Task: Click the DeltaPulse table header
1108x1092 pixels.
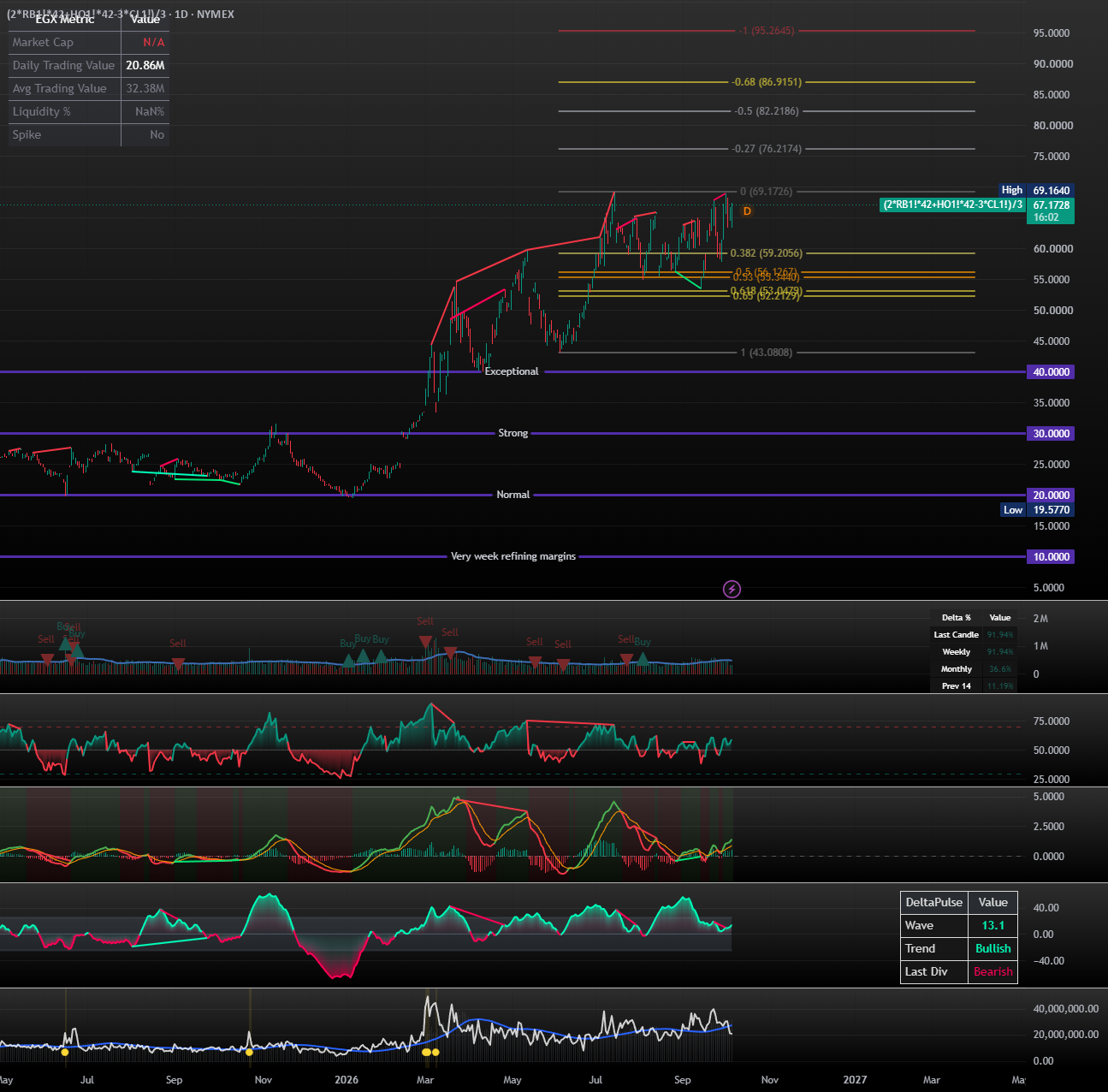Action: tap(934, 903)
